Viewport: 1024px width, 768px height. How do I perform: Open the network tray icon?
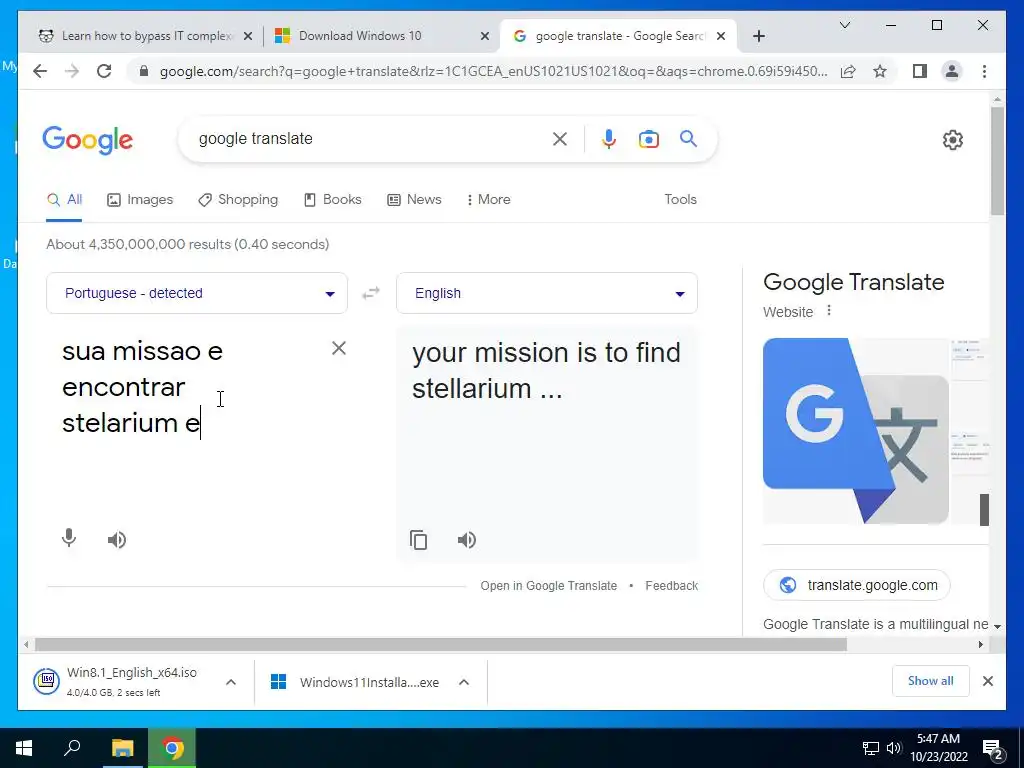click(871, 748)
